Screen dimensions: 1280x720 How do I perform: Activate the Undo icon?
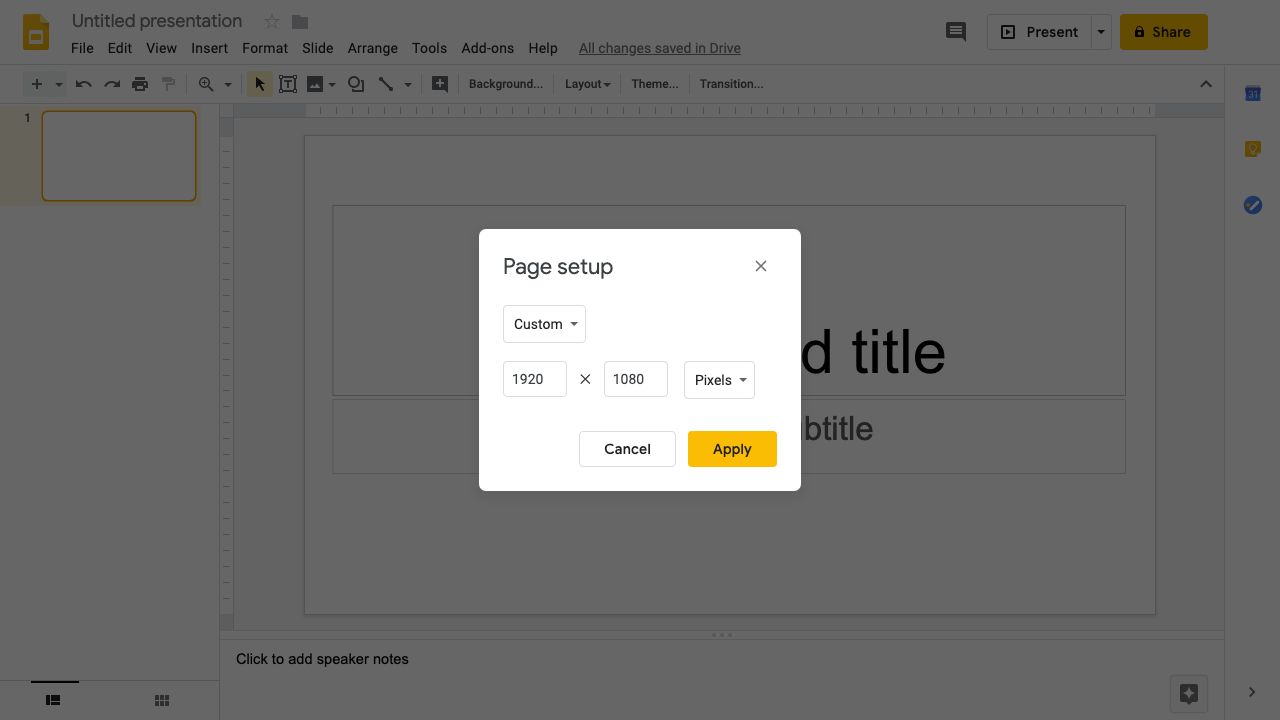pyautogui.click(x=84, y=84)
